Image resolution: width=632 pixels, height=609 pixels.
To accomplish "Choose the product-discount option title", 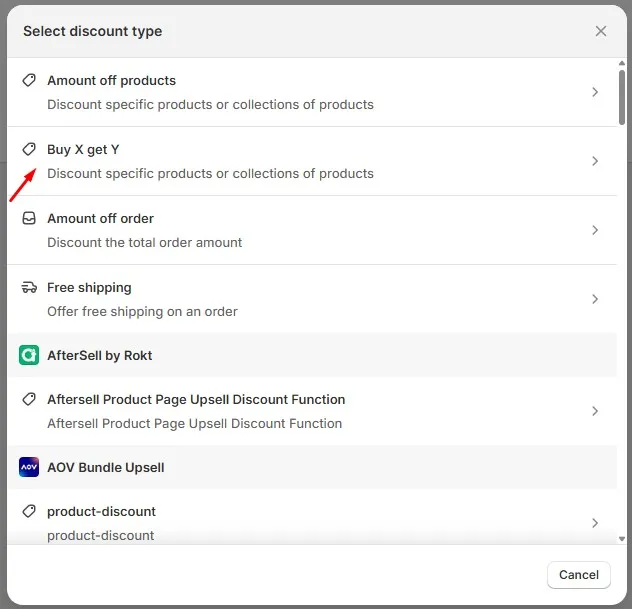I will 101,511.
